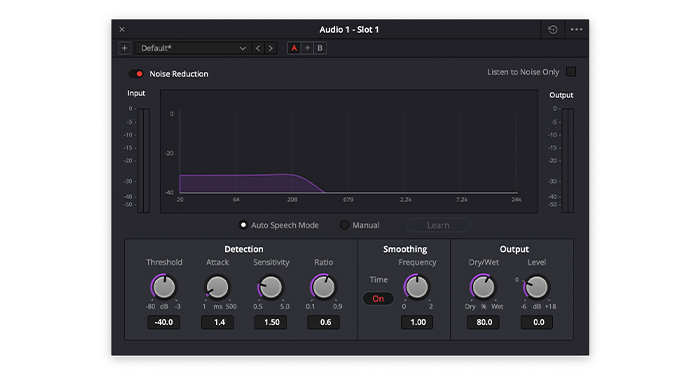Click the Output level meter
The width and height of the screenshot is (700, 380).
click(568, 160)
